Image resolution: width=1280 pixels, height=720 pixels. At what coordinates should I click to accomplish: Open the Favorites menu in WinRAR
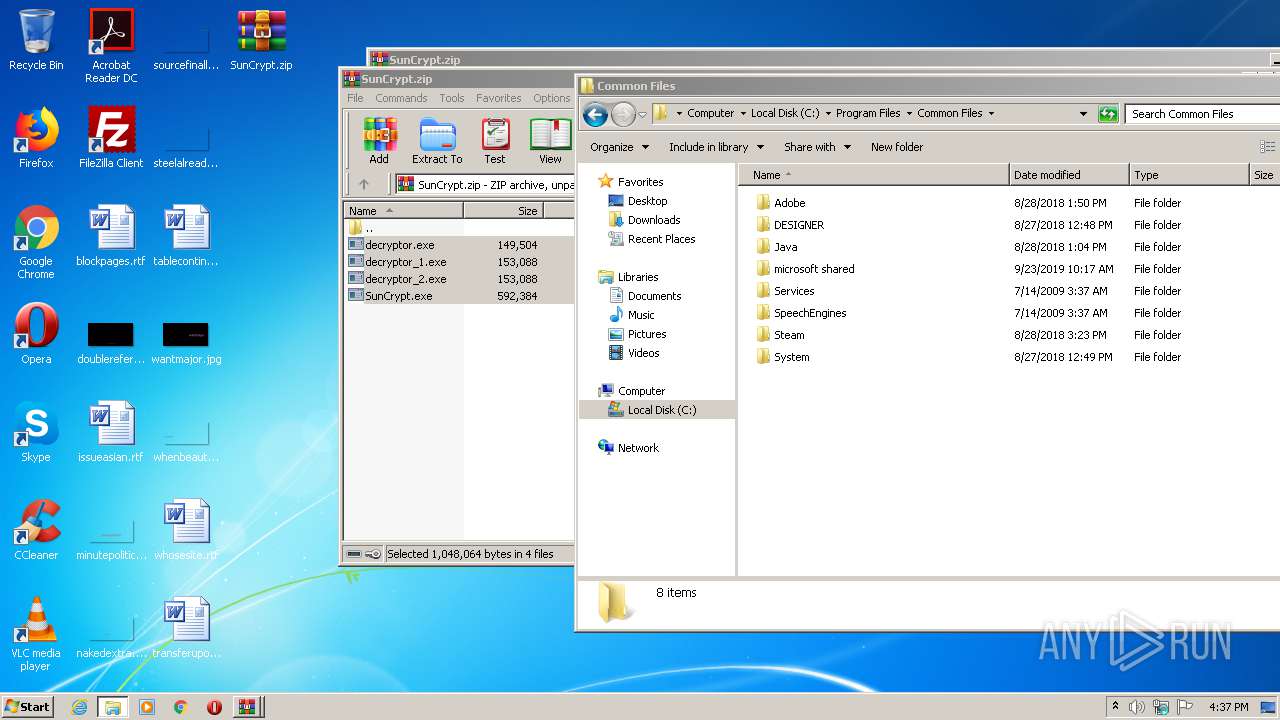tap(498, 98)
